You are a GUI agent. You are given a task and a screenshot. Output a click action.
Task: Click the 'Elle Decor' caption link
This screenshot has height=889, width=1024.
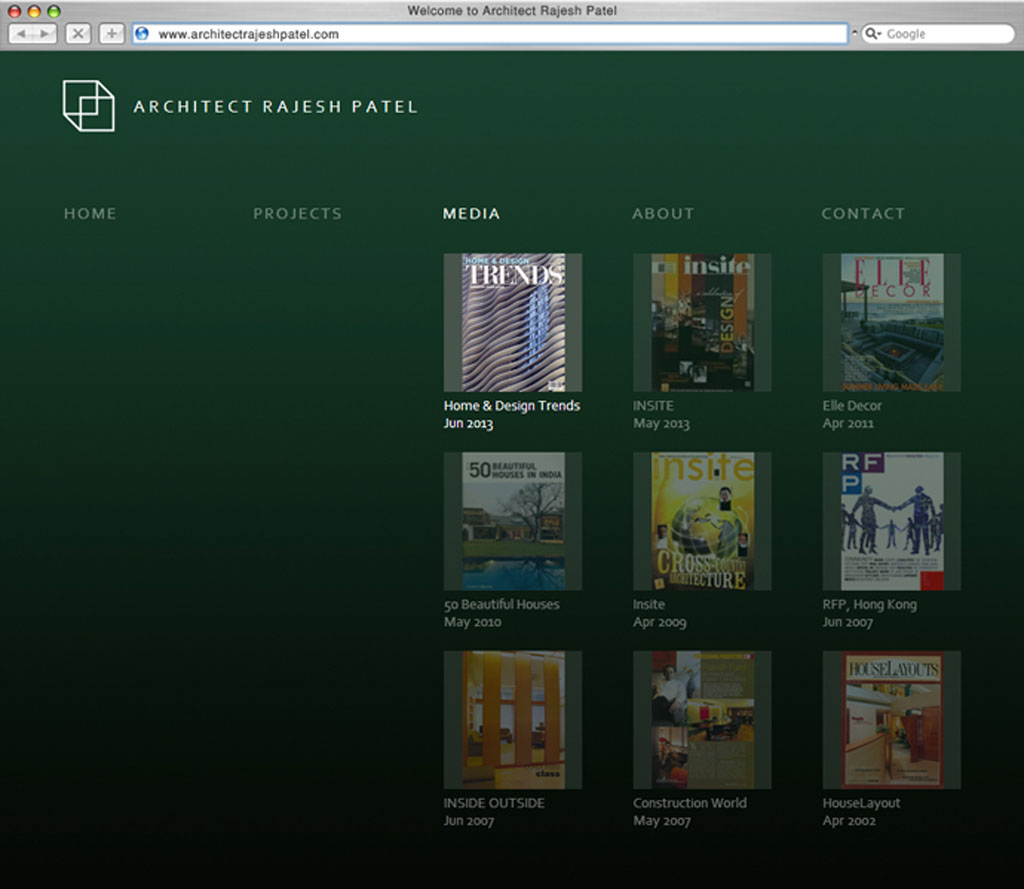click(852, 406)
